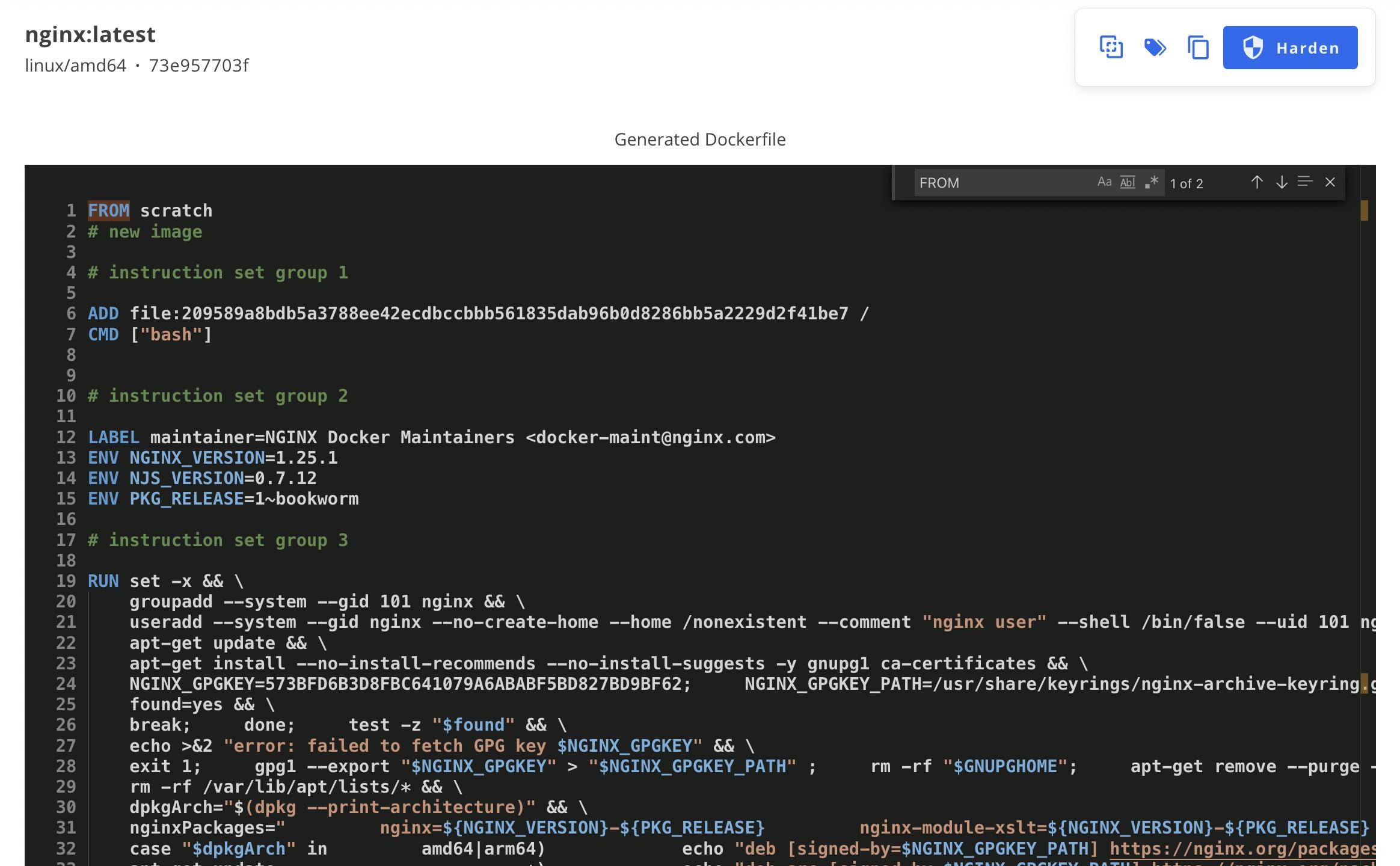
Task: Click 'RUN set -x' on line 19
Action: point(140,581)
